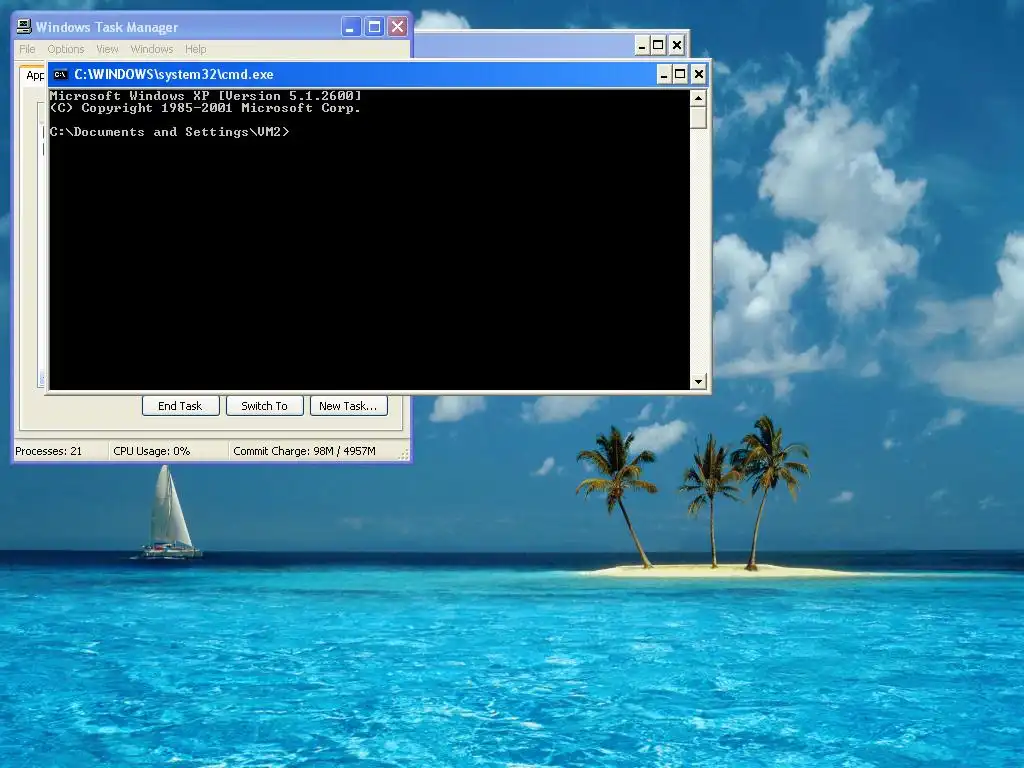Click cmd scrollbar down arrow
This screenshot has width=1024, height=768.
click(698, 381)
